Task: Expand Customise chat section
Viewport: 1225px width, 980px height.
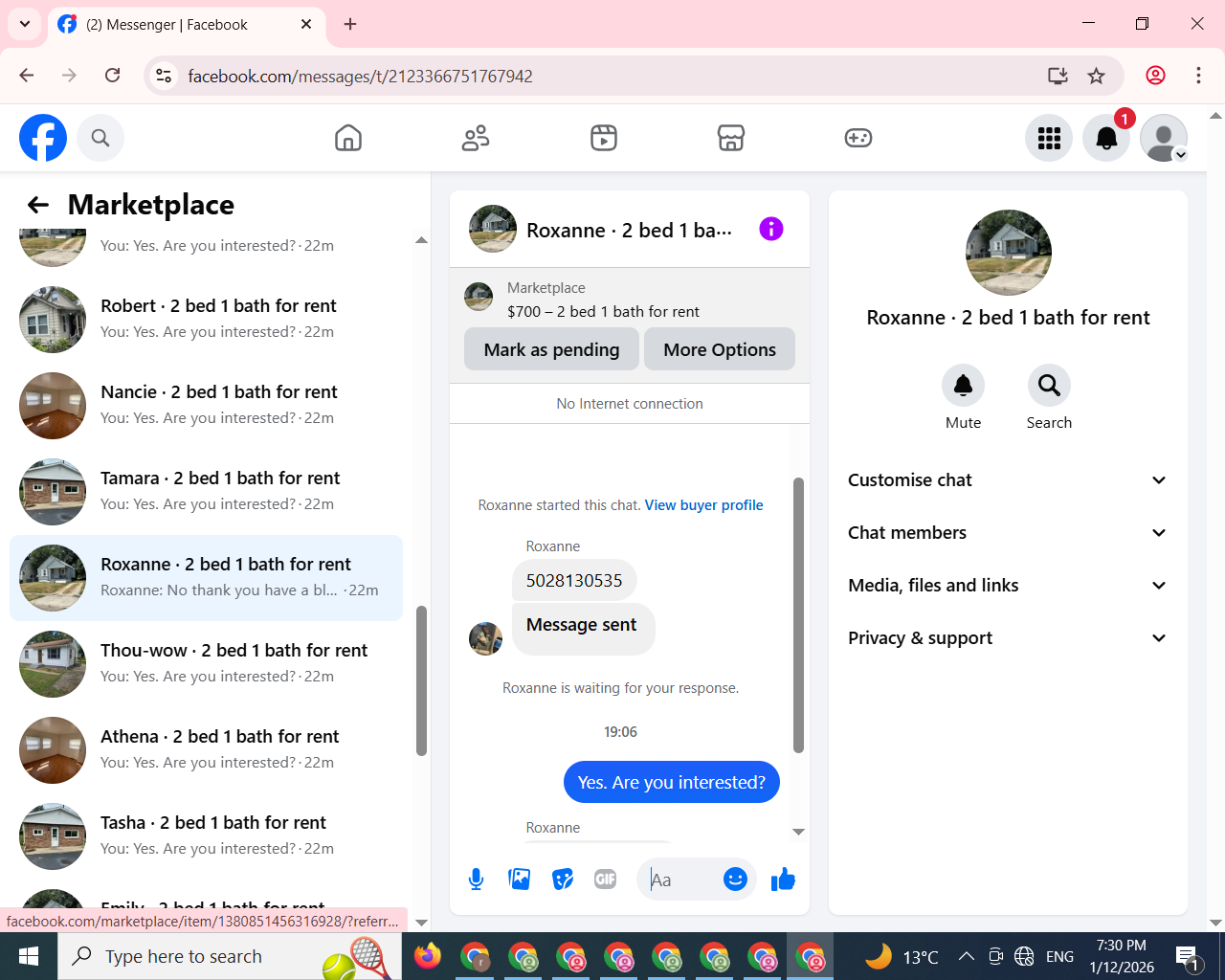Action: [x=1008, y=480]
